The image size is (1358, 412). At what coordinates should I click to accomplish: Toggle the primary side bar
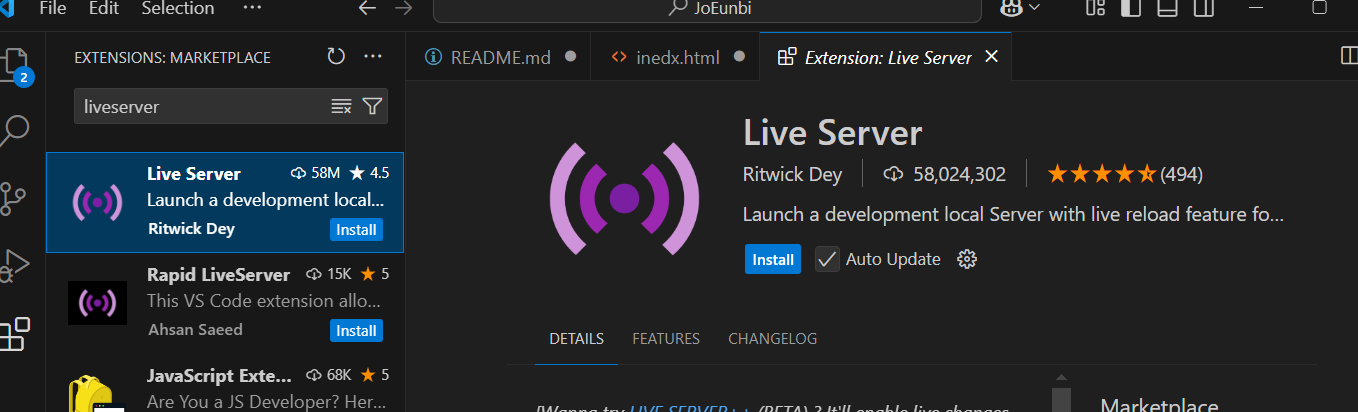(1131, 8)
